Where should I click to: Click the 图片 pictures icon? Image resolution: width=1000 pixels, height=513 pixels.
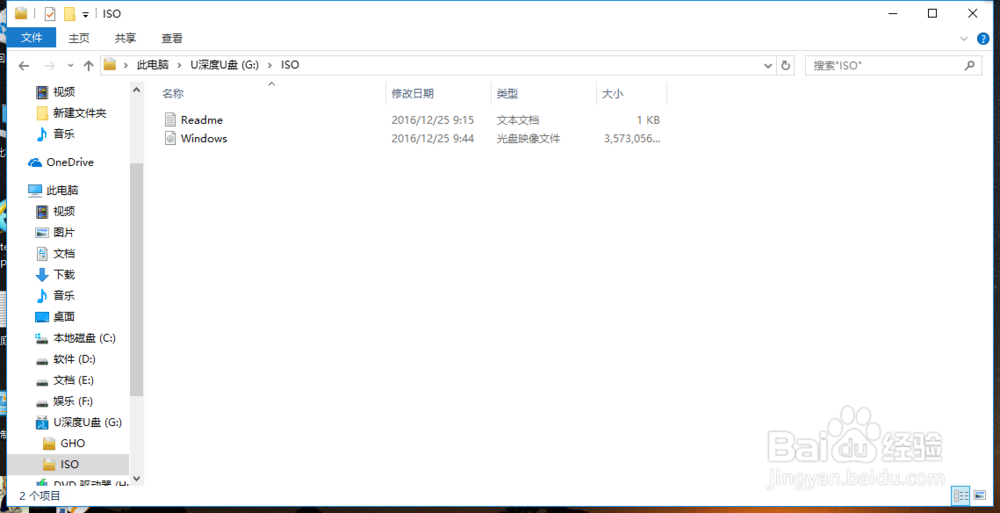pyautogui.click(x=42, y=232)
